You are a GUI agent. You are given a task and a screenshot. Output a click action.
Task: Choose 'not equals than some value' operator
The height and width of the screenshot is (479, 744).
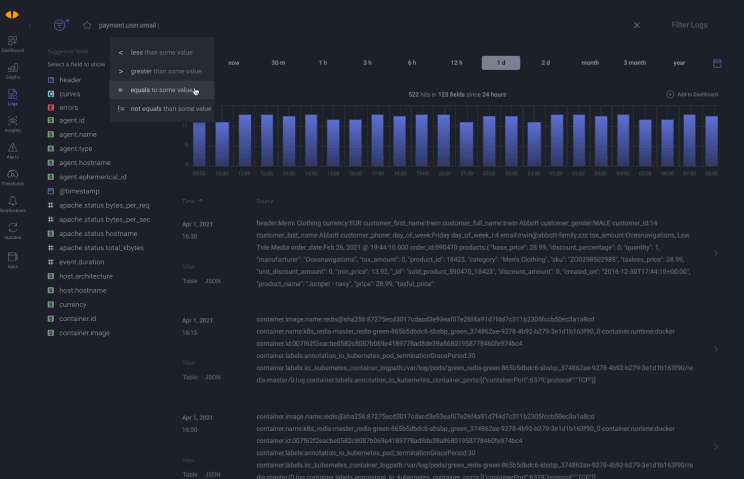160,108
